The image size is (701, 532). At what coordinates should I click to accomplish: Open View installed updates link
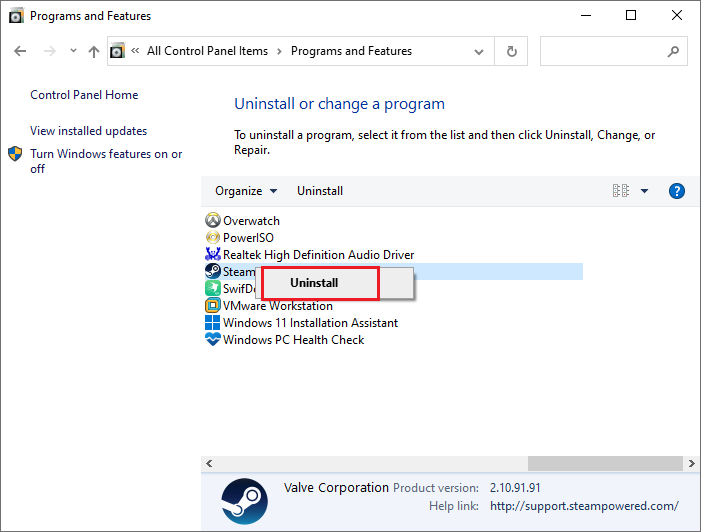coord(89,131)
